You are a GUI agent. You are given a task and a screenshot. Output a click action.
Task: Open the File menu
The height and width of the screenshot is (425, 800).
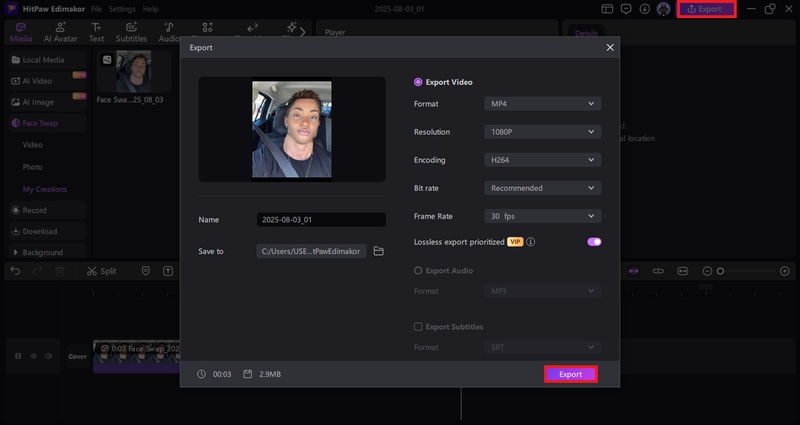tap(96, 9)
